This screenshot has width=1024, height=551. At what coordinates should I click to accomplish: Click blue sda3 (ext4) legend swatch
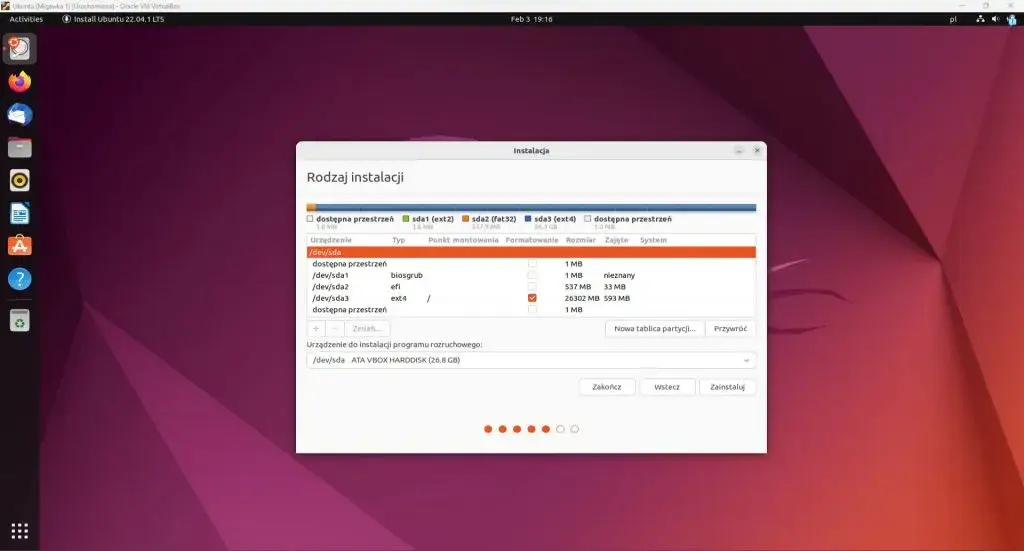[x=528, y=219]
